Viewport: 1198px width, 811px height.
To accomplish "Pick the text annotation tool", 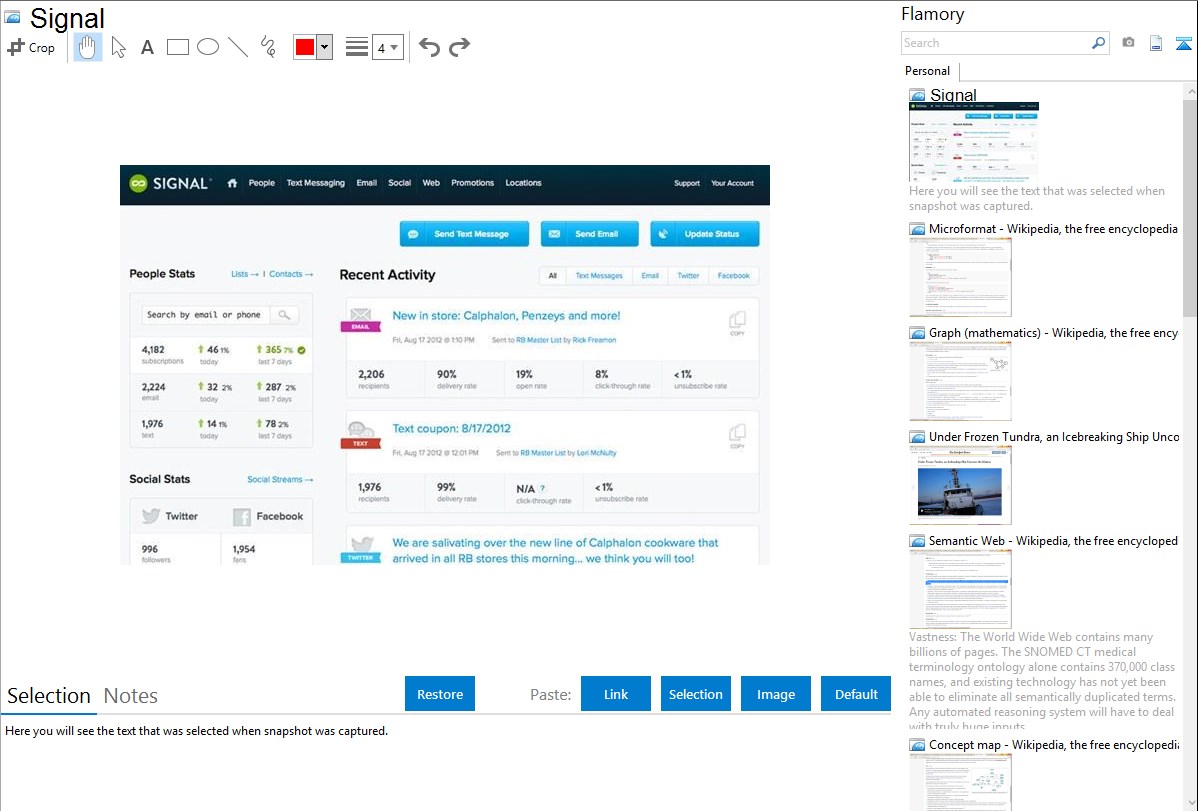I will click(x=147, y=47).
